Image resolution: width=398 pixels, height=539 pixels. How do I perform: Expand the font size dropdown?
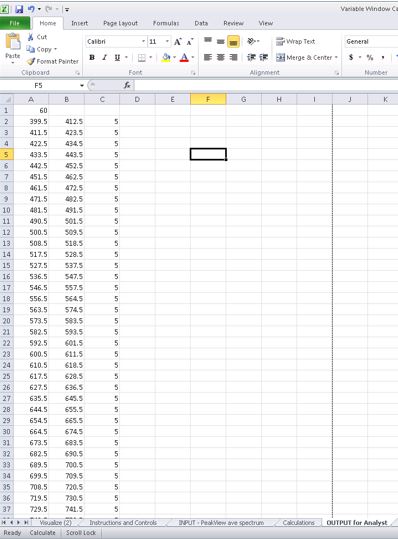[x=167, y=42]
